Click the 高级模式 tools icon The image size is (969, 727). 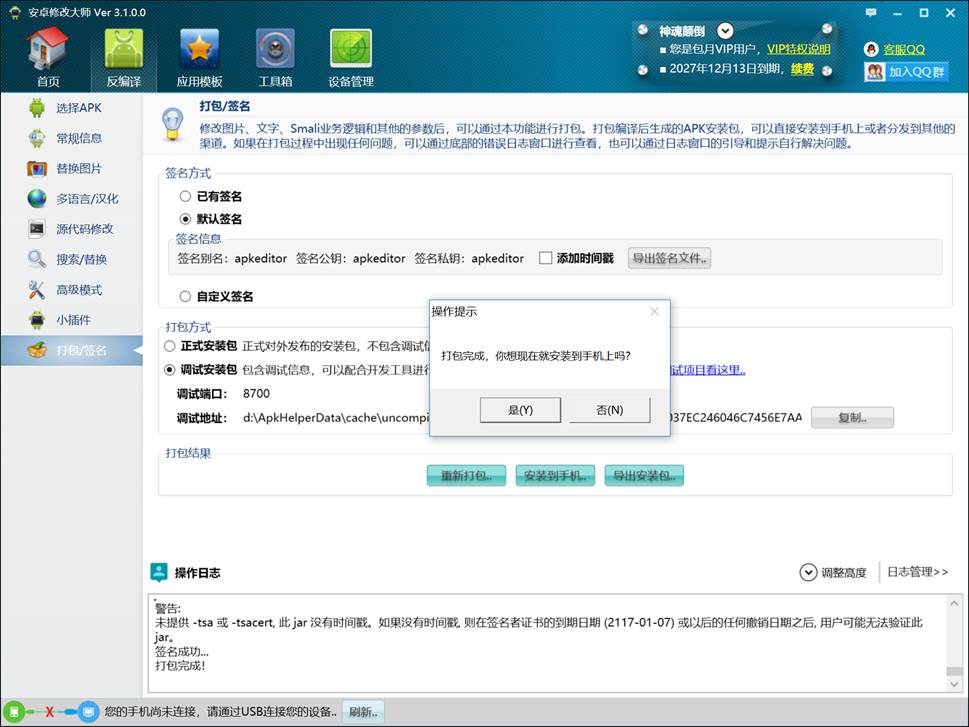pyautogui.click(x=37, y=289)
